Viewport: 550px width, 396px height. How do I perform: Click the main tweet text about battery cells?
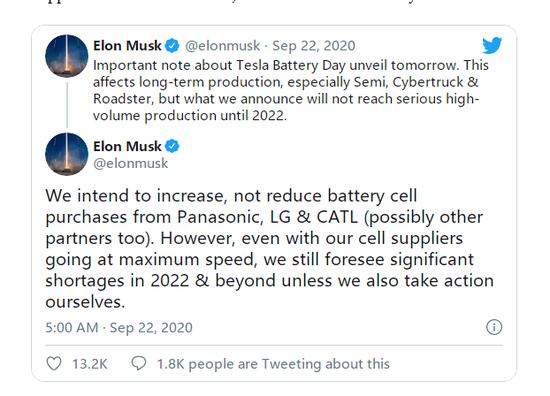tap(269, 249)
